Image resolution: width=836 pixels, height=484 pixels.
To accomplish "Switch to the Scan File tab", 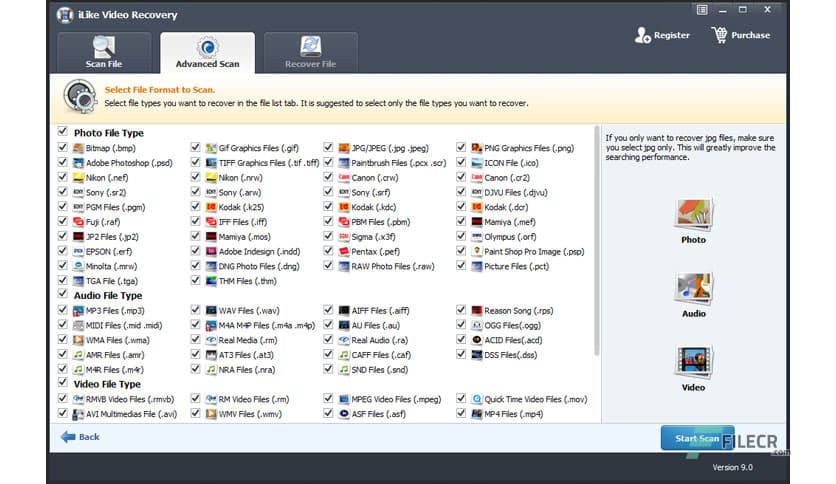I will pyautogui.click(x=104, y=52).
